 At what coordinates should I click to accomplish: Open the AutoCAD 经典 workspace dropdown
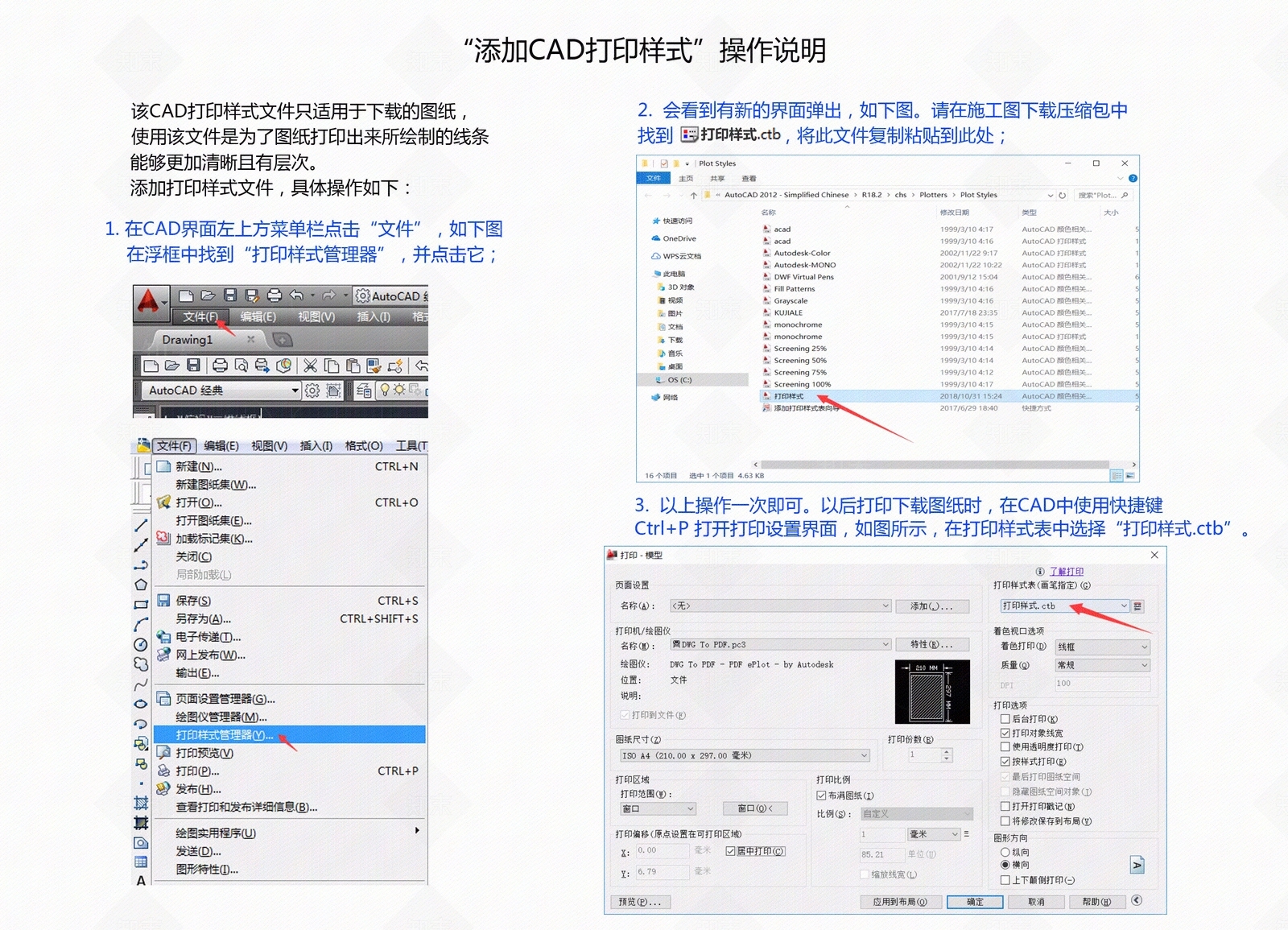click(x=221, y=391)
